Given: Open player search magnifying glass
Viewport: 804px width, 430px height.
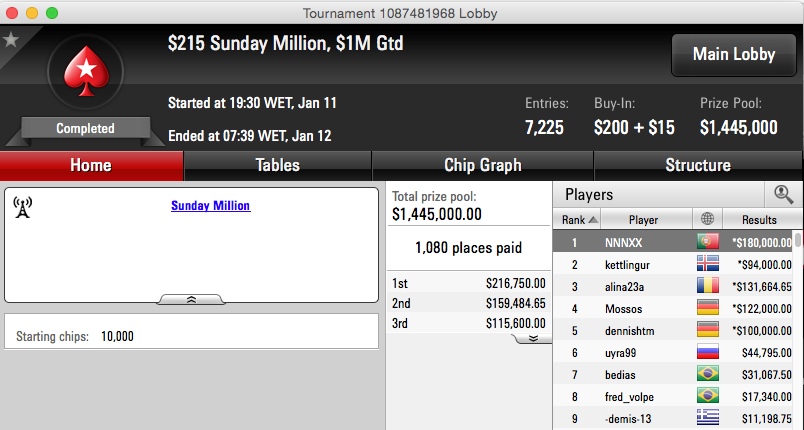Looking at the screenshot, I should pos(783,195).
